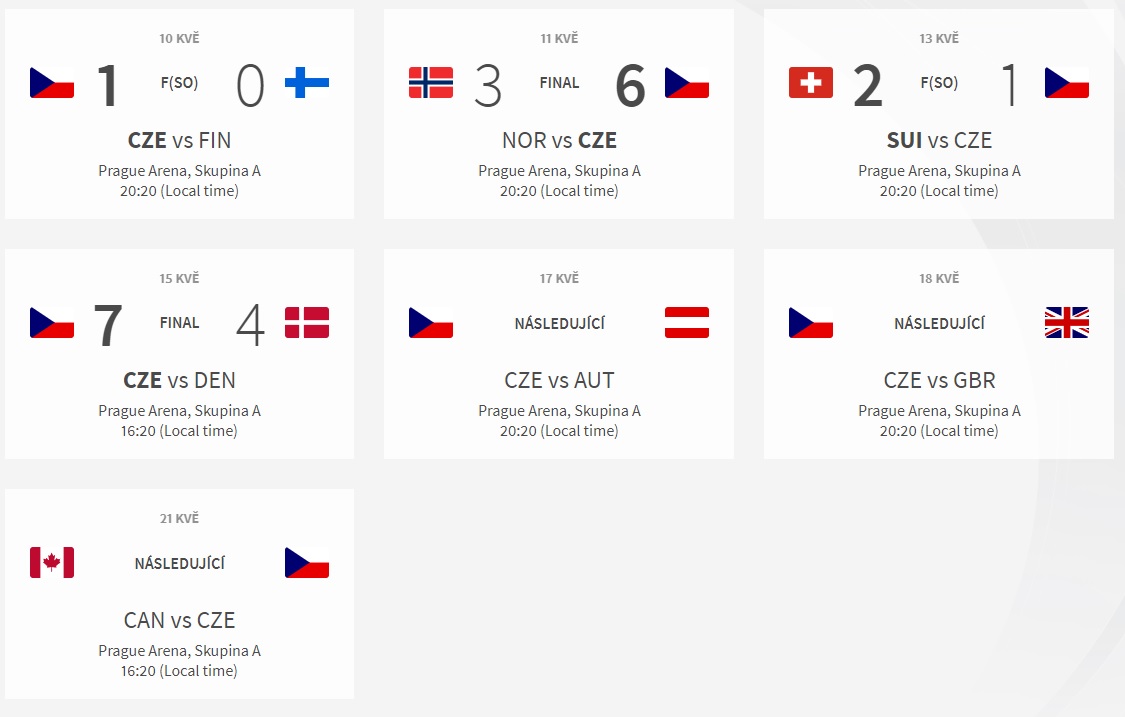This screenshot has height=717, width=1125.
Task: Click the Finland flag icon
Action: pyautogui.click(x=307, y=83)
